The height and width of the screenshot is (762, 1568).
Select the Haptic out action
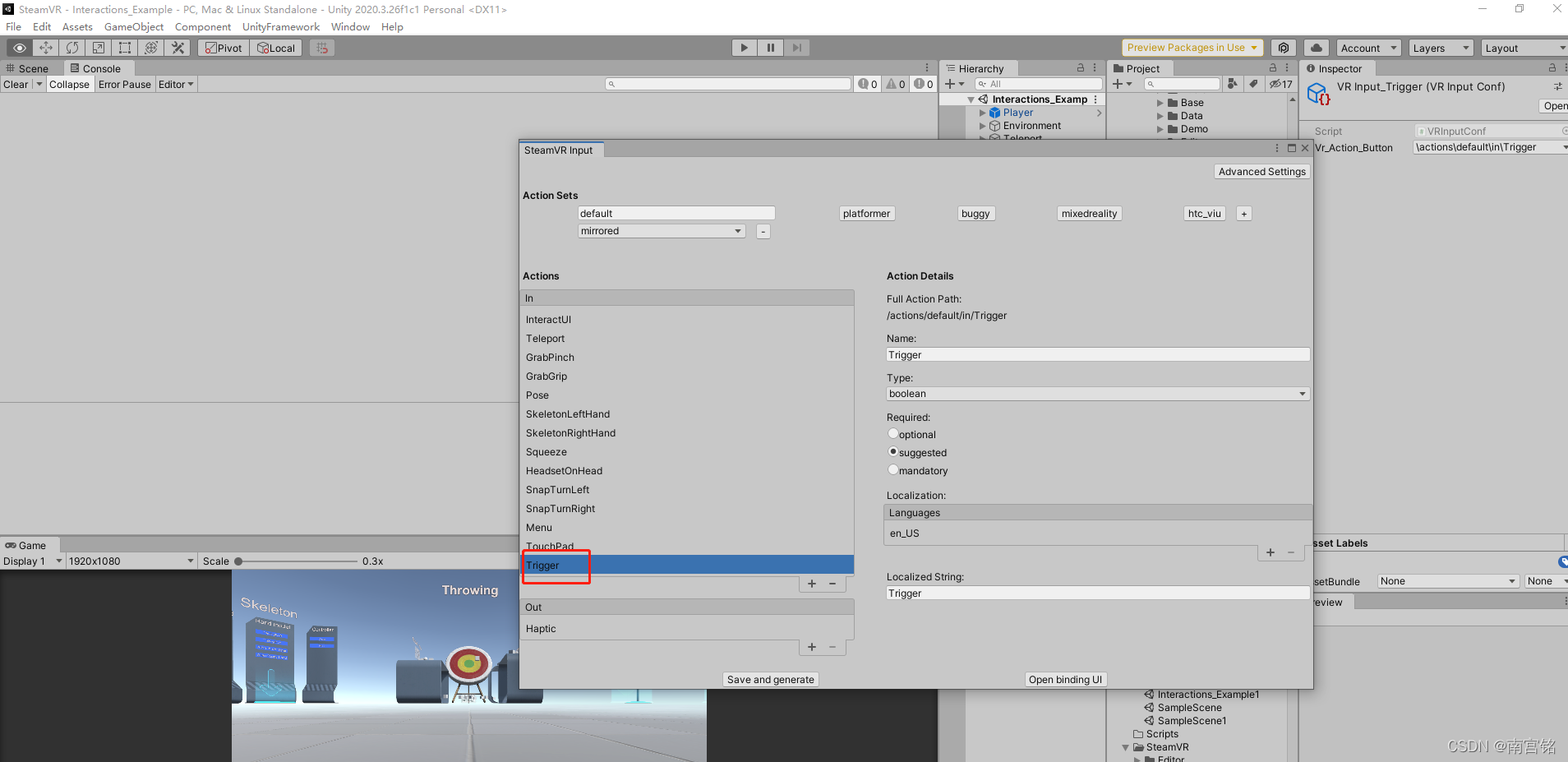pyautogui.click(x=687, y=629)
